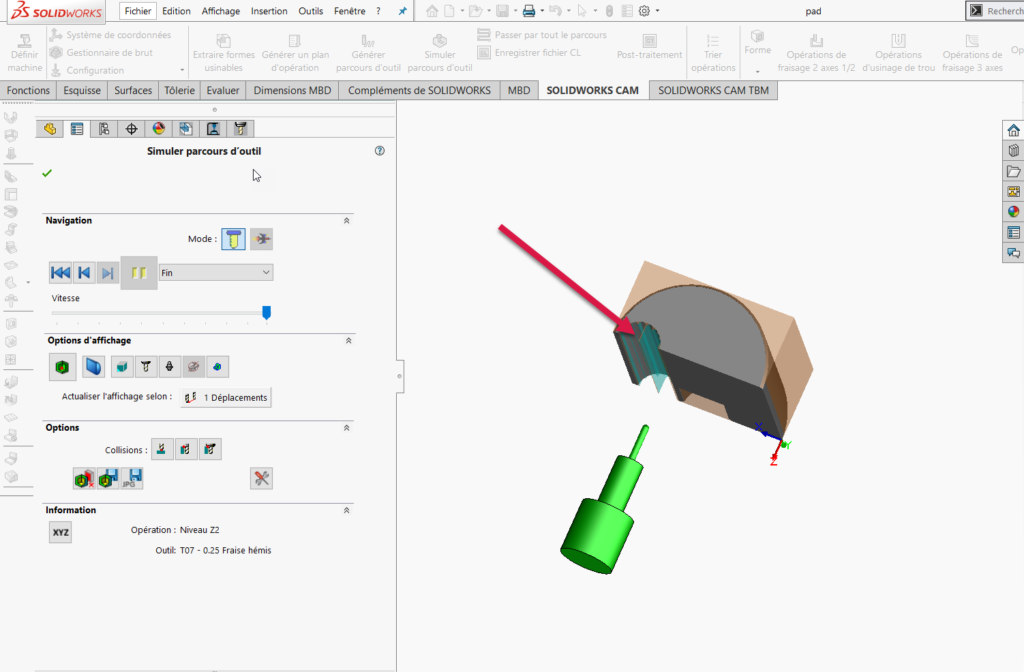The width and height of the screenshot is (1024, 672).
Task: Adjust the Vitesse speed slider handle
Action: click(266, 312)
